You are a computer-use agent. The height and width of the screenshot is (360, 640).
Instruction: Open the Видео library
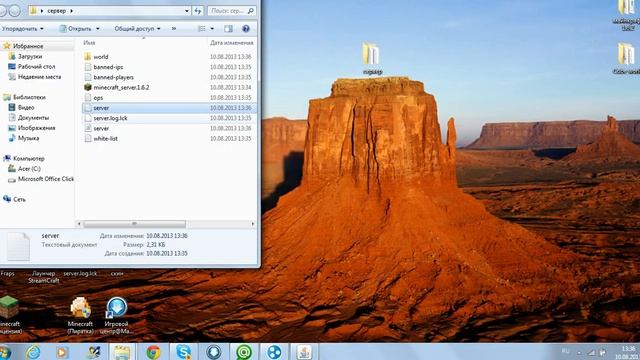26,107
